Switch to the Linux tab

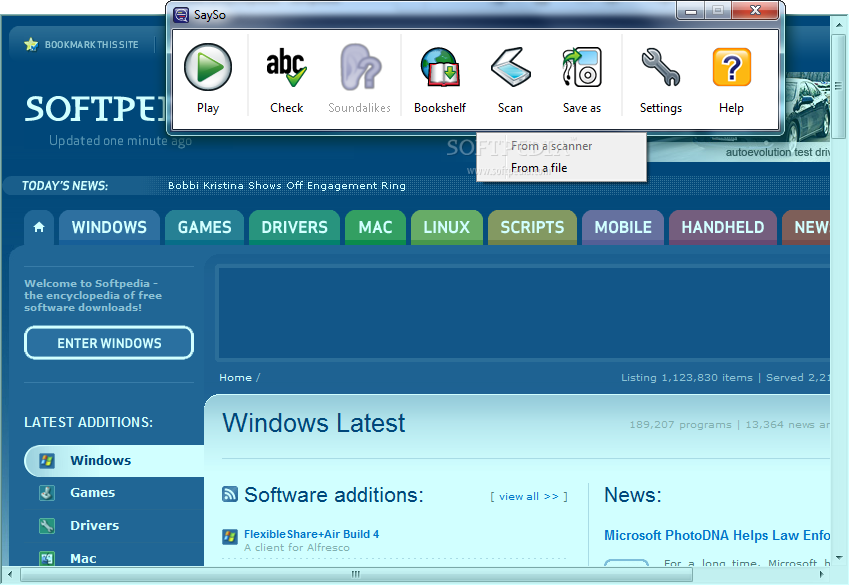pyautogui.click(x=447, y=227)
